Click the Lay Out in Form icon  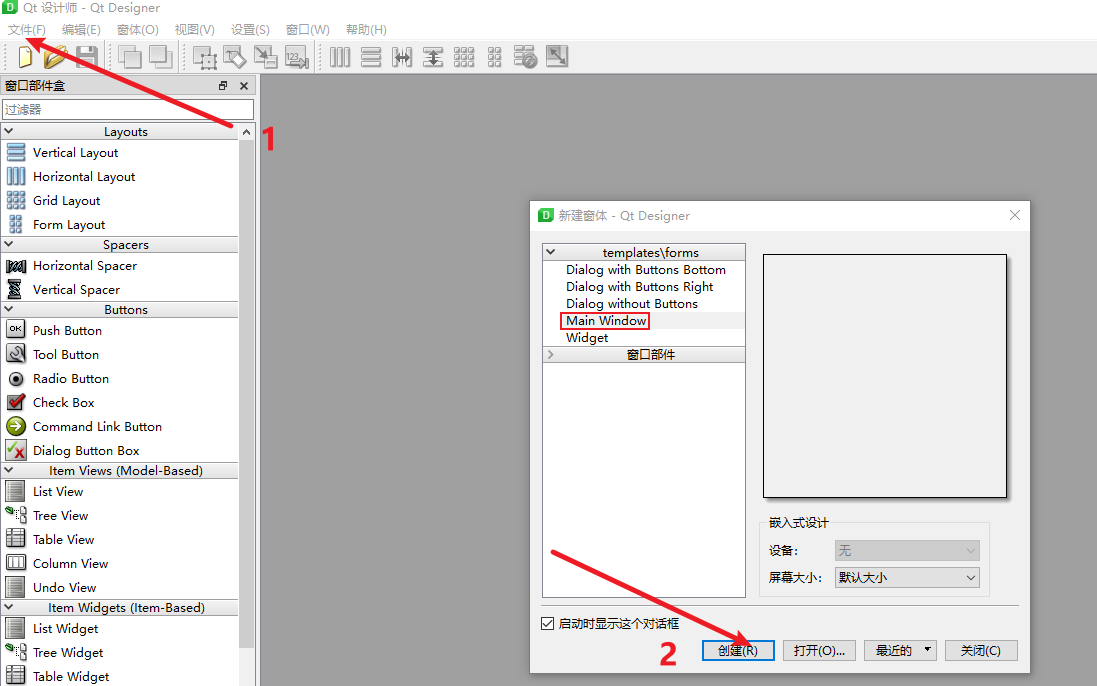(x=495, y=57)
